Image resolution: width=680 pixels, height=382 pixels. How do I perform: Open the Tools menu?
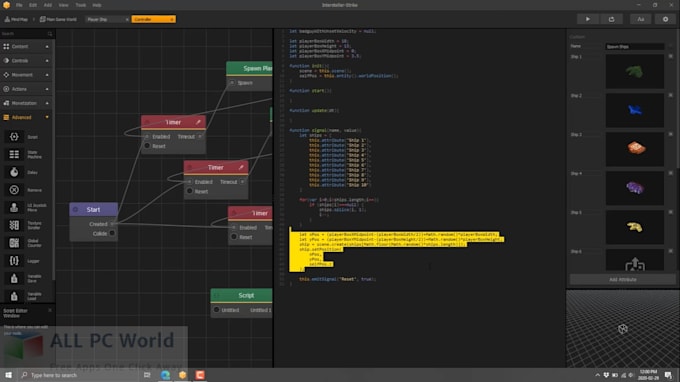click(81, 5)
